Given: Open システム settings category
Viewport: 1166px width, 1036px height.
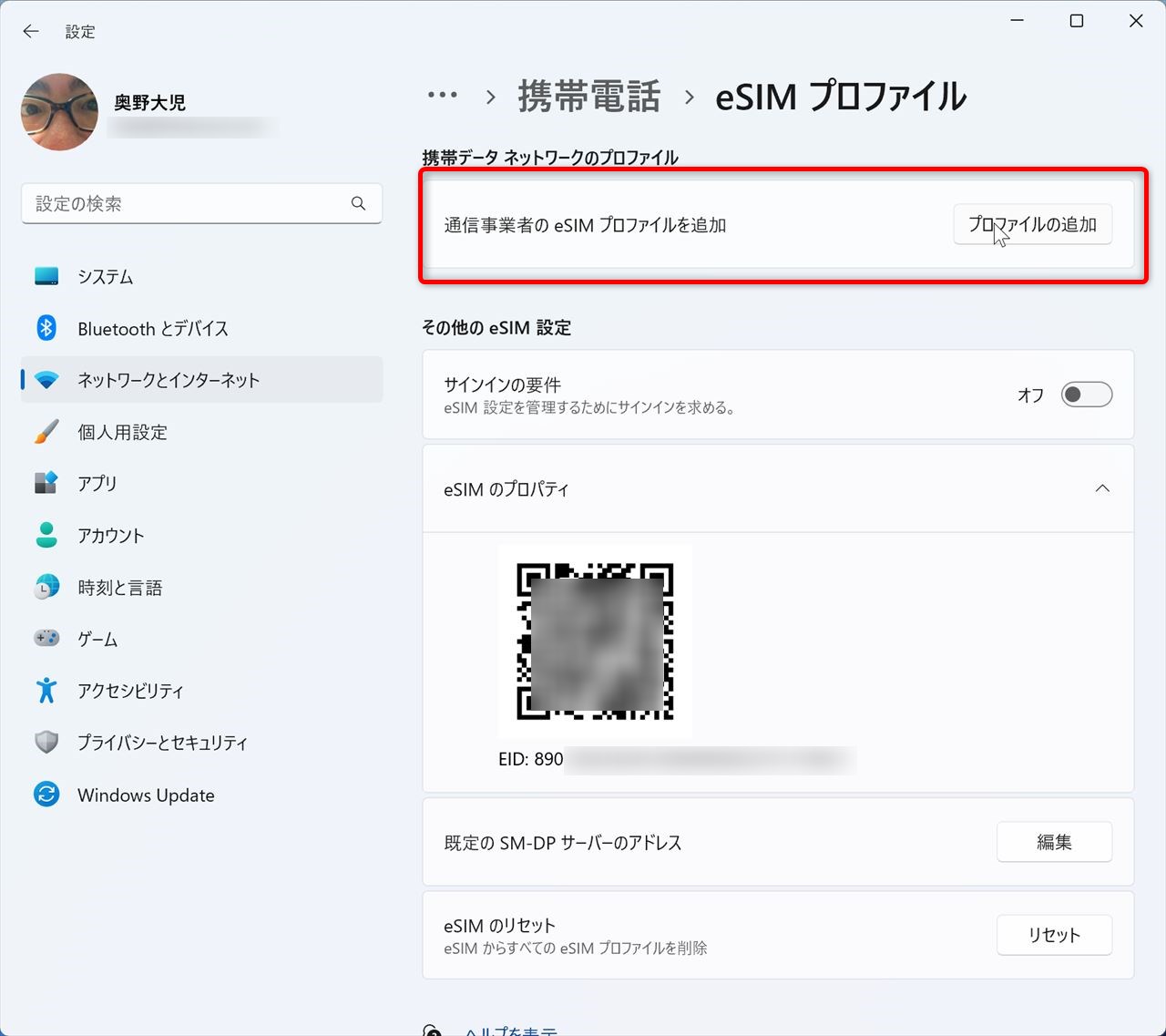Looking at the screenshot, I should tap(201, 276).
